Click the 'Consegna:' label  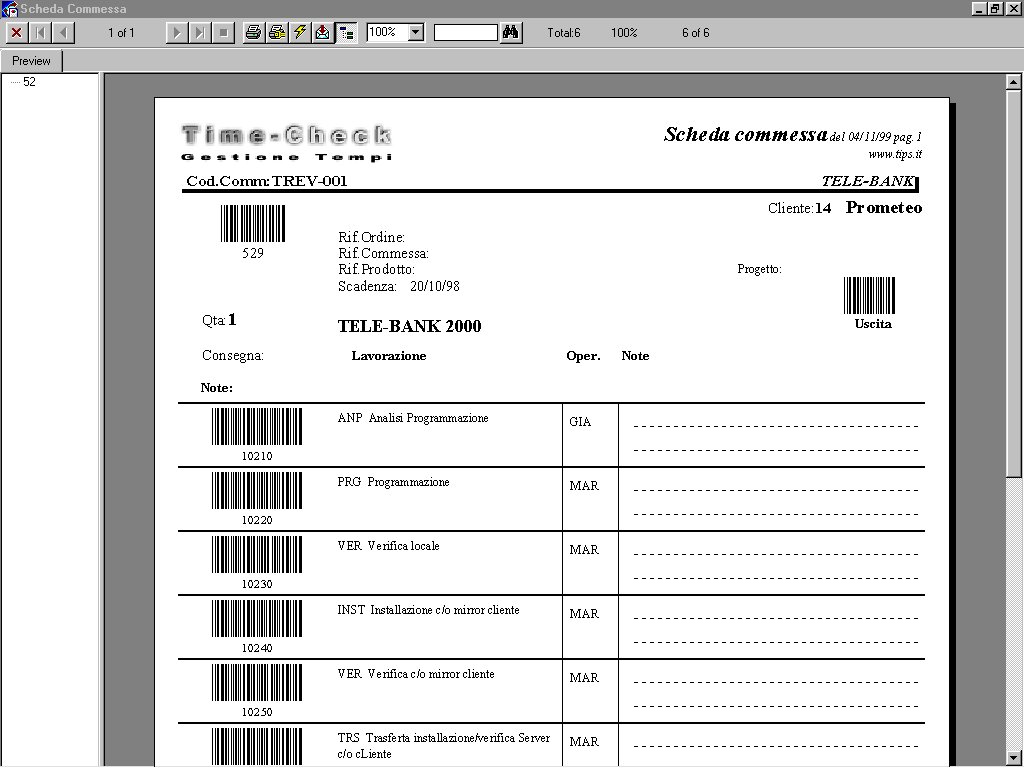coord(232,356)
